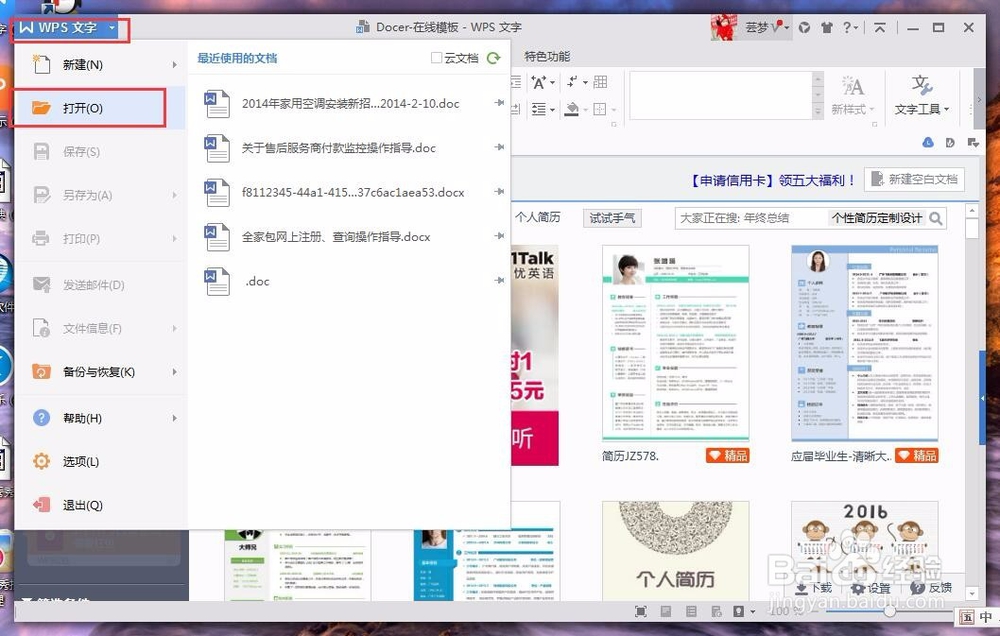
Task: Pin the 2014年家用空调安装新招 document
Action: [499, 103]
